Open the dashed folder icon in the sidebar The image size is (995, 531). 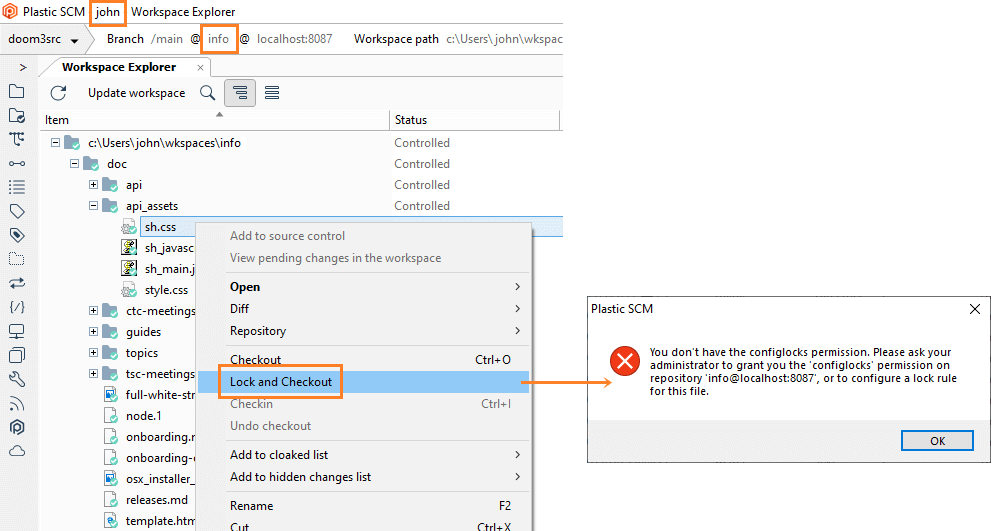[x=16, y=259]
